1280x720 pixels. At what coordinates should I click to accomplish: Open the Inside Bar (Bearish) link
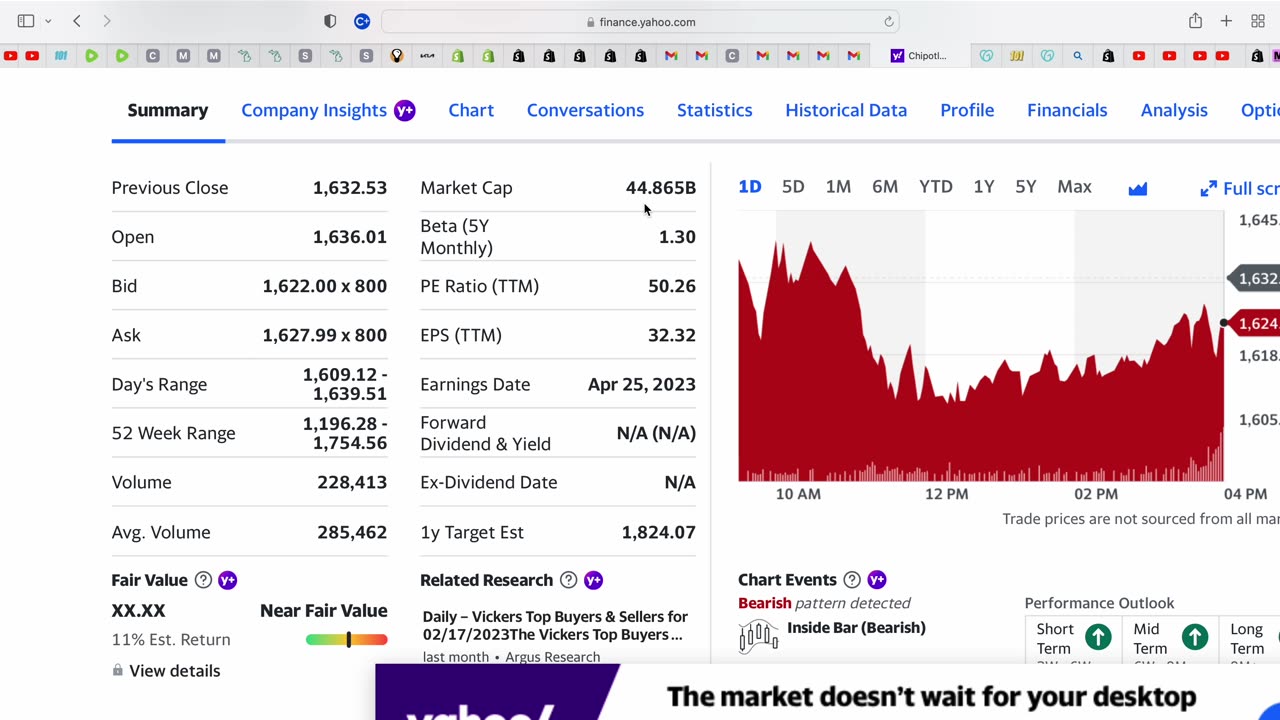tap(856, 628)
